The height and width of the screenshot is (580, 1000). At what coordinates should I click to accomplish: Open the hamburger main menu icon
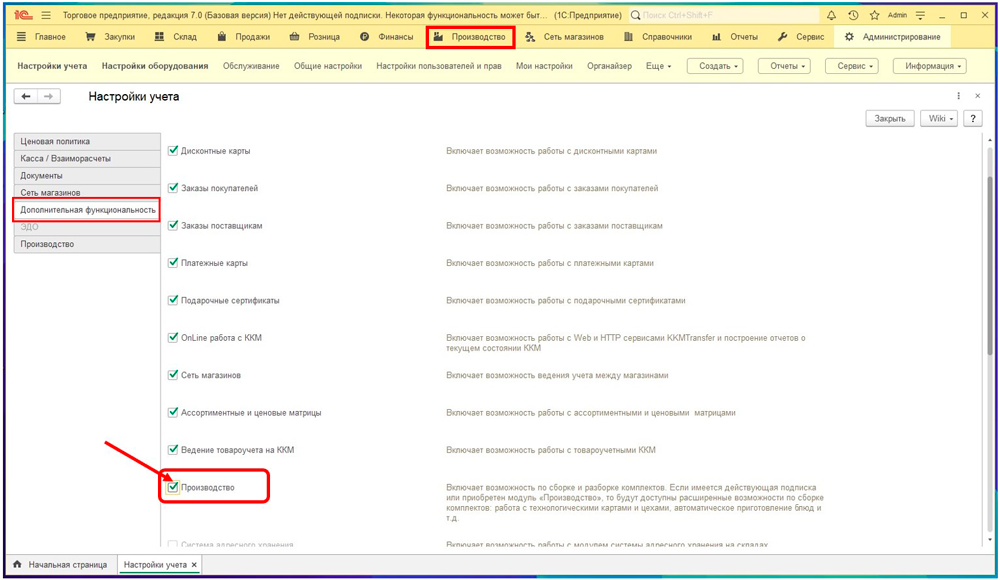[x=46, y=16]
